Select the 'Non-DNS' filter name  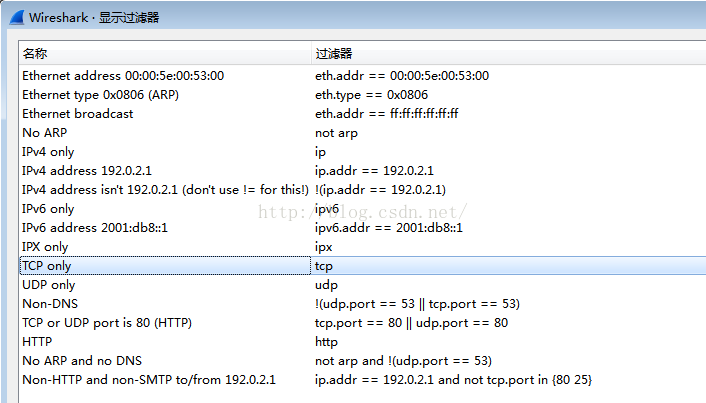click(50, 304)
